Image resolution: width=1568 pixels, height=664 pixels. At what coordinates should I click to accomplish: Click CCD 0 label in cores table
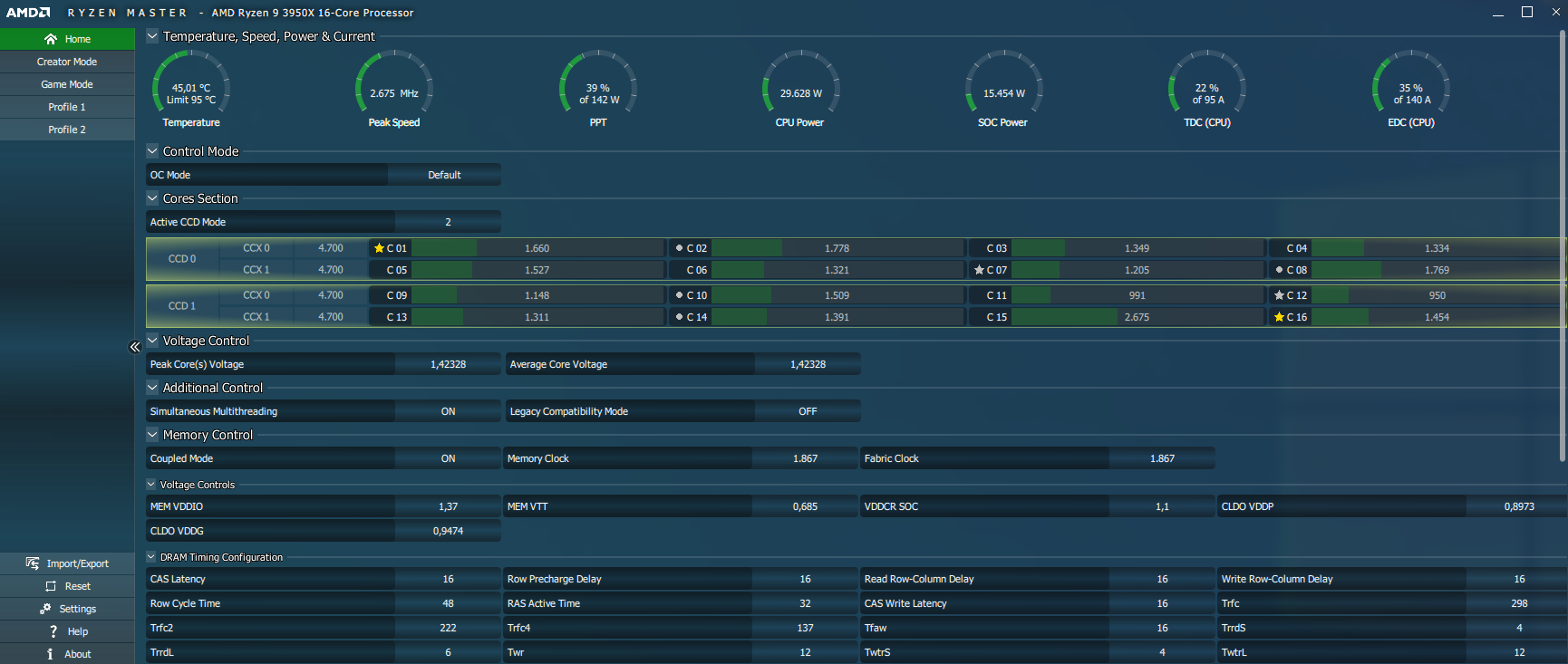[182, 259]
